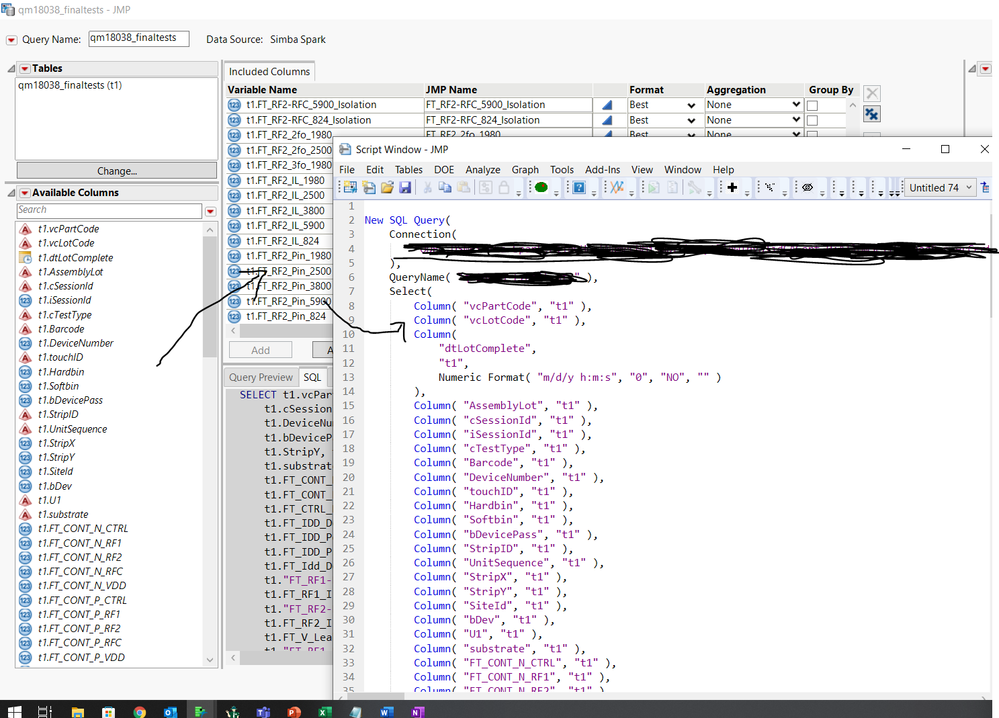Collapse the Tables panel disclosure triangle
The image size is (999, 718).
(x=11, y=69)
